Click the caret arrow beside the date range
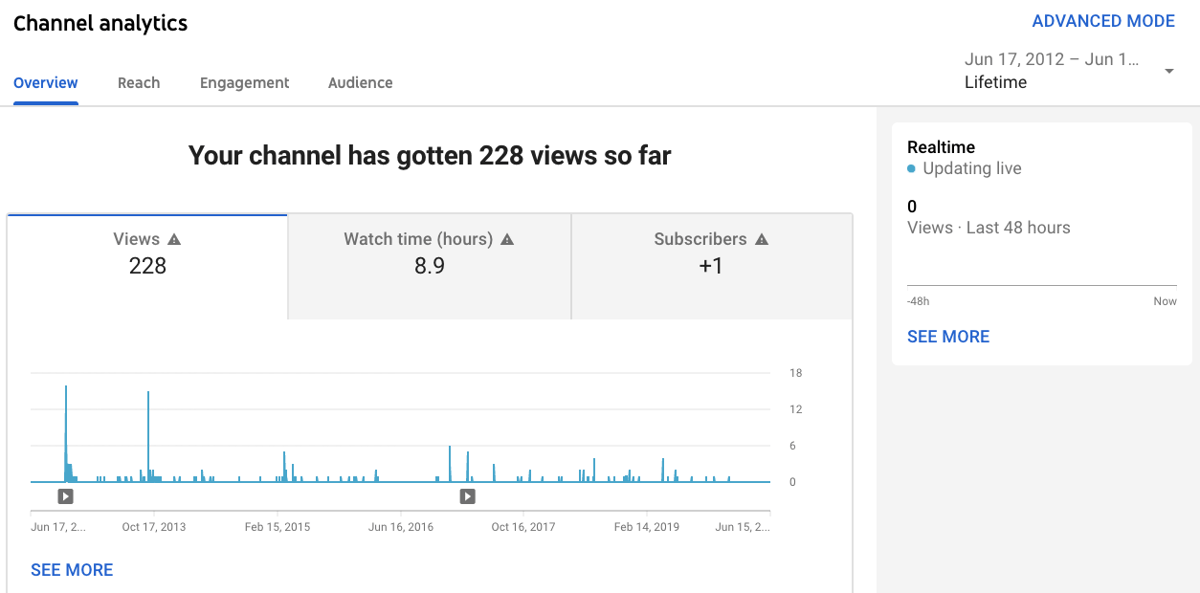Viewport: 1200px width, 593px height. coord(1168,71)
